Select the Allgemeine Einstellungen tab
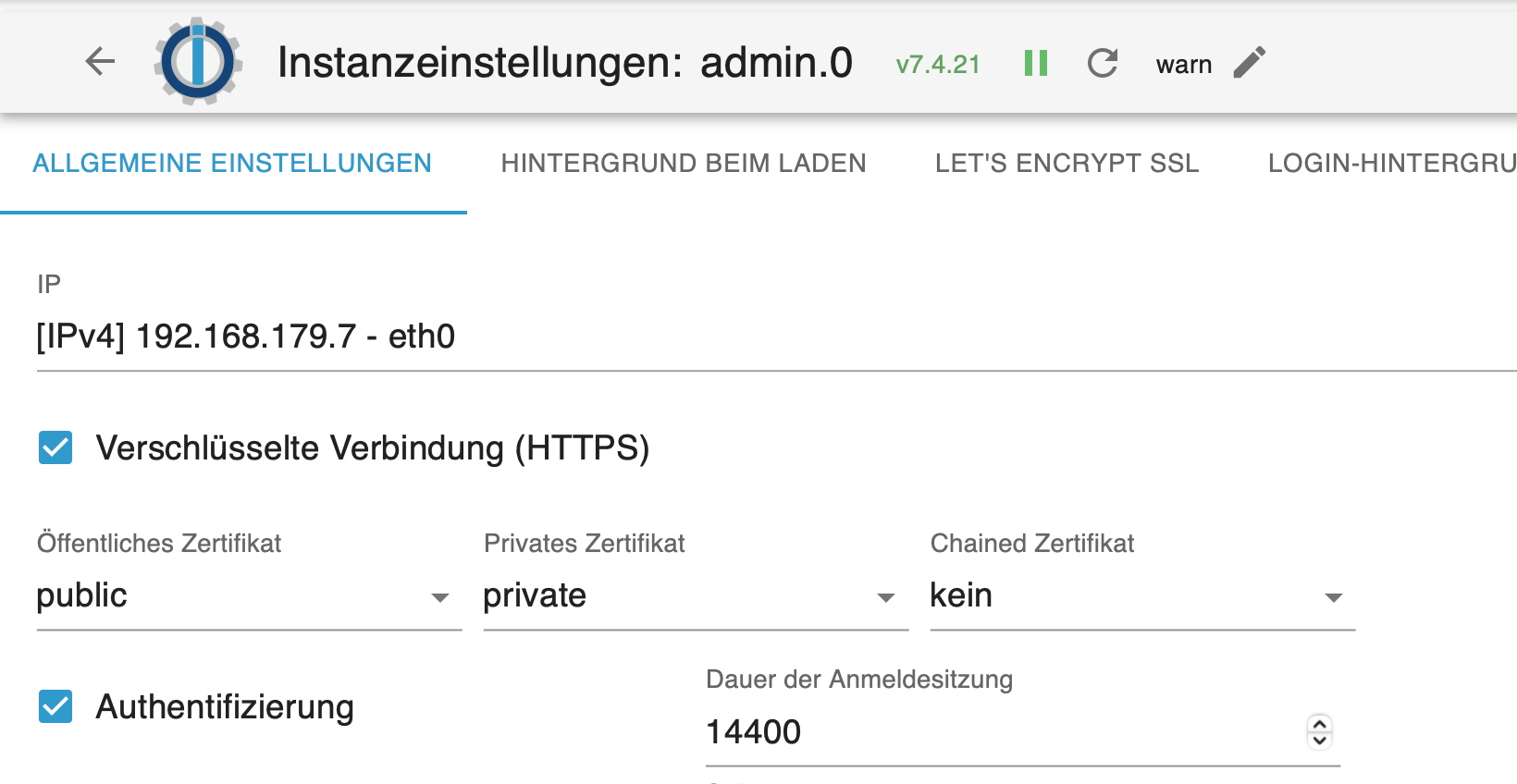 [x=232, y=164]
